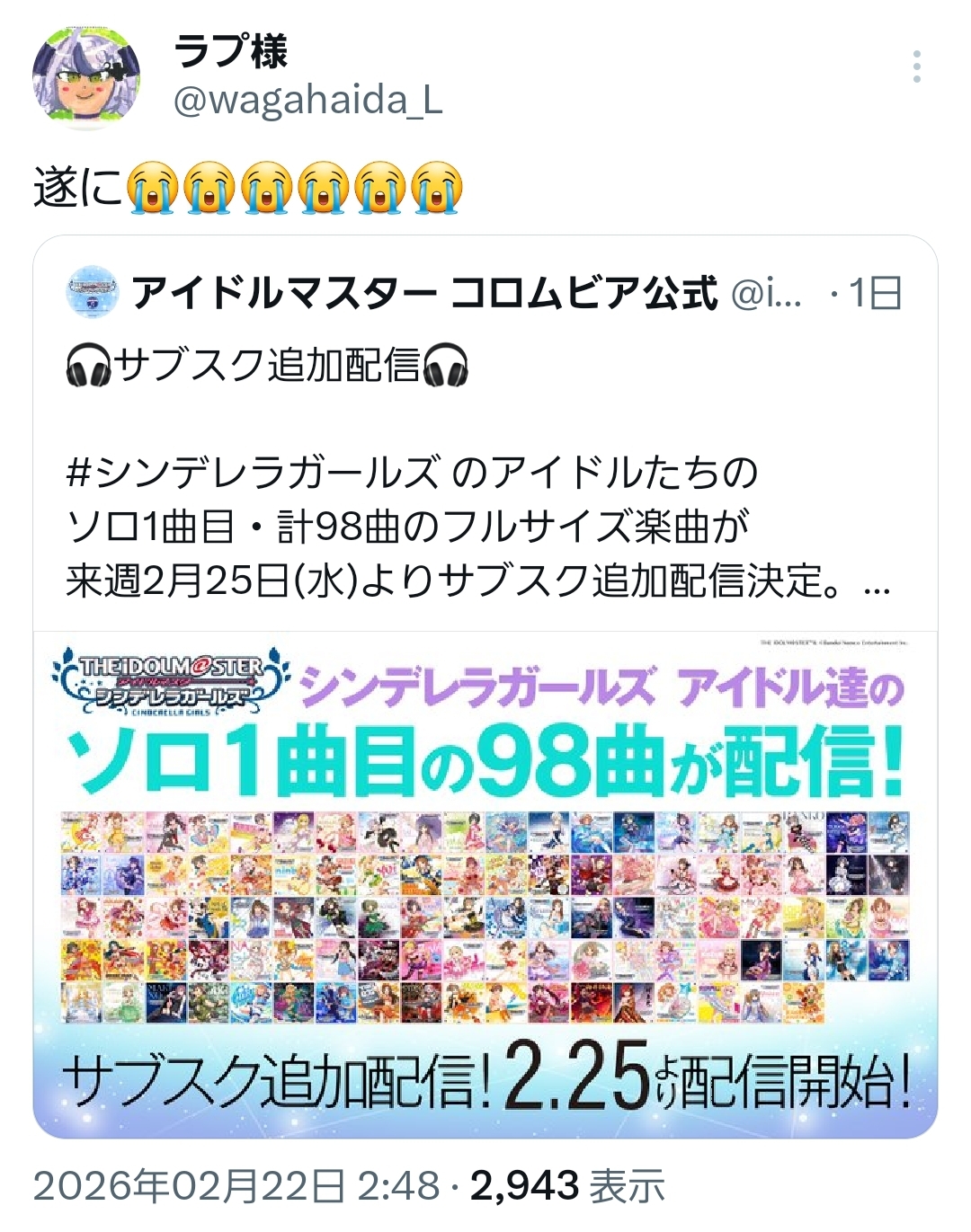Open ラプ様 profile avatar
Viewport: 971px width, 1232px height.
pos(86,77)
